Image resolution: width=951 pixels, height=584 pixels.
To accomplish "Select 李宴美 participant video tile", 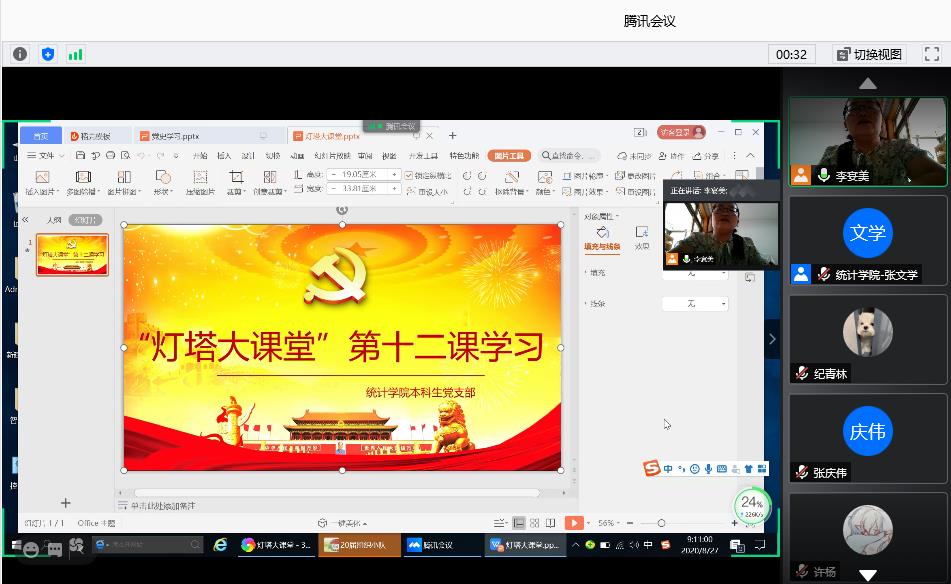I will [x=867, y=141].
